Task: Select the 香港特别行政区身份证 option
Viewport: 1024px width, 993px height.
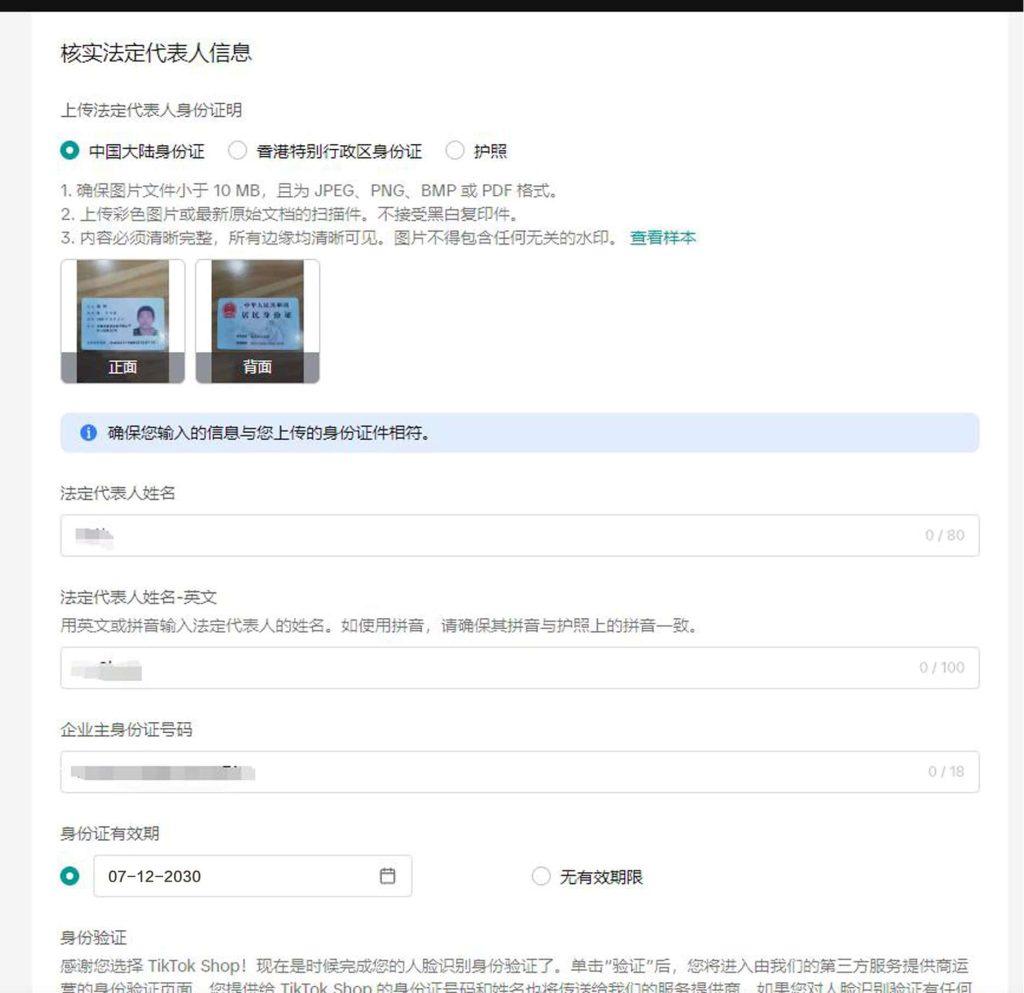Action: point(238,151)
